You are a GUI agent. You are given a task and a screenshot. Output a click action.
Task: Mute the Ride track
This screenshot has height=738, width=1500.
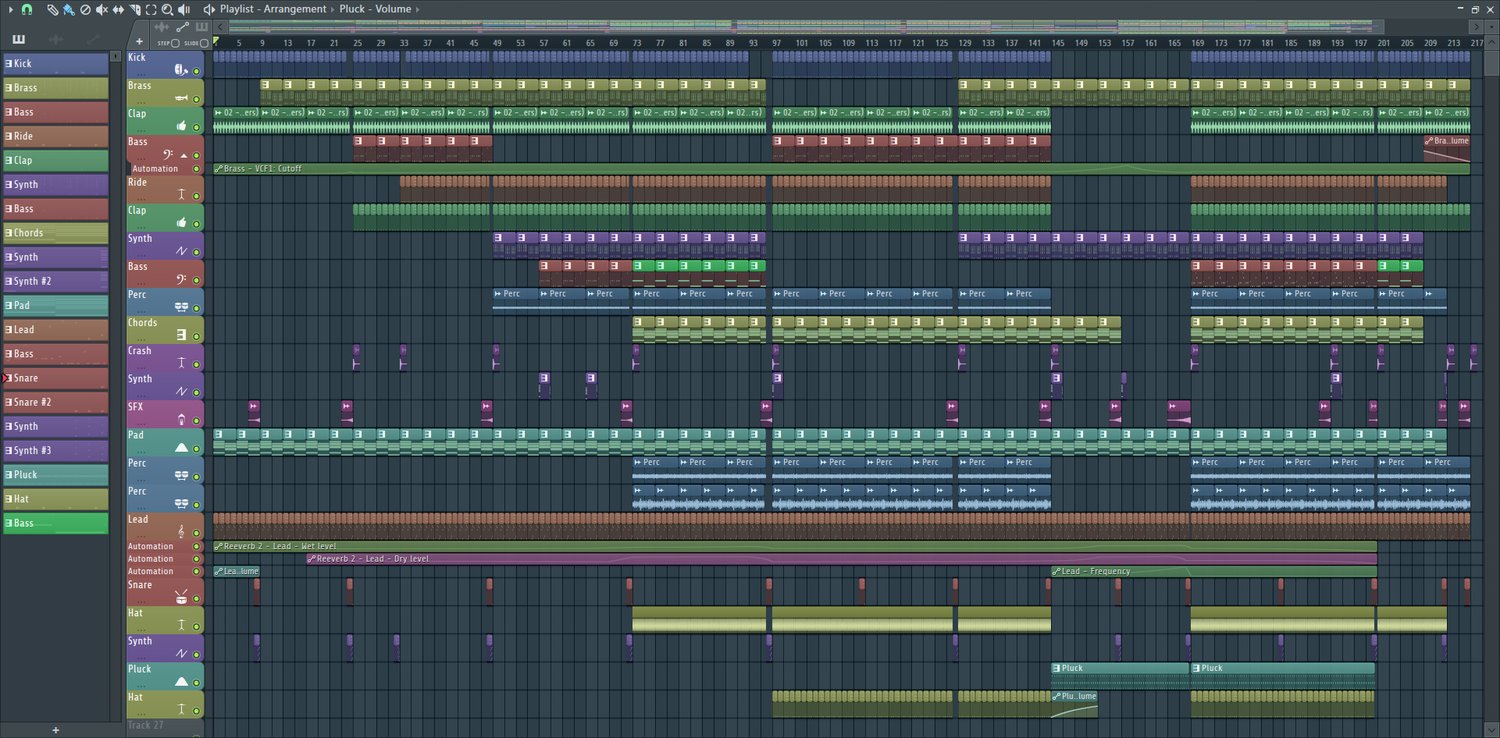tap(197, 196)
